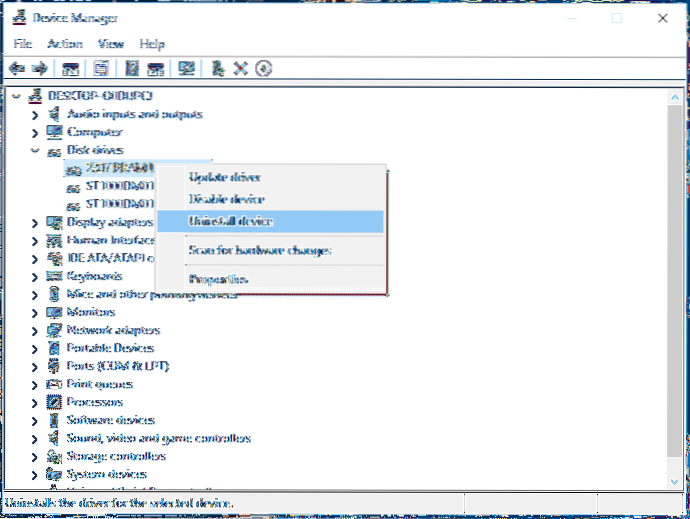Click the Device Manager title bar icon

[x=19, y=17]
